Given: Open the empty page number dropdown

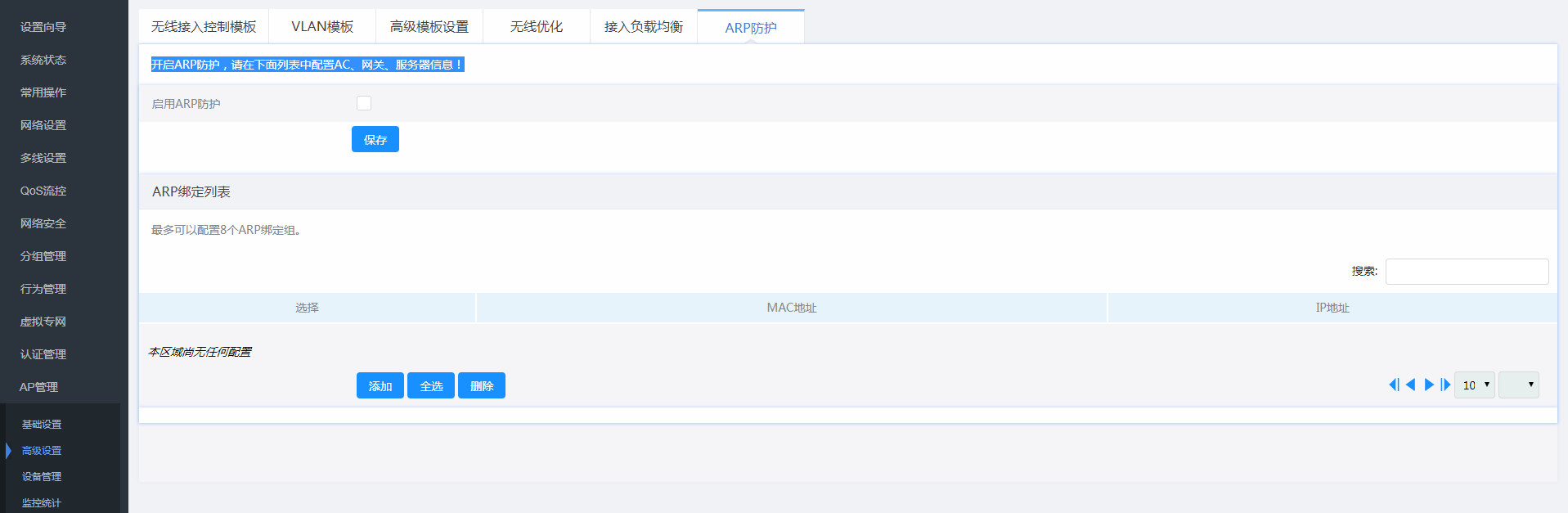Looking at the screenshot, I should click(1518, 385).
